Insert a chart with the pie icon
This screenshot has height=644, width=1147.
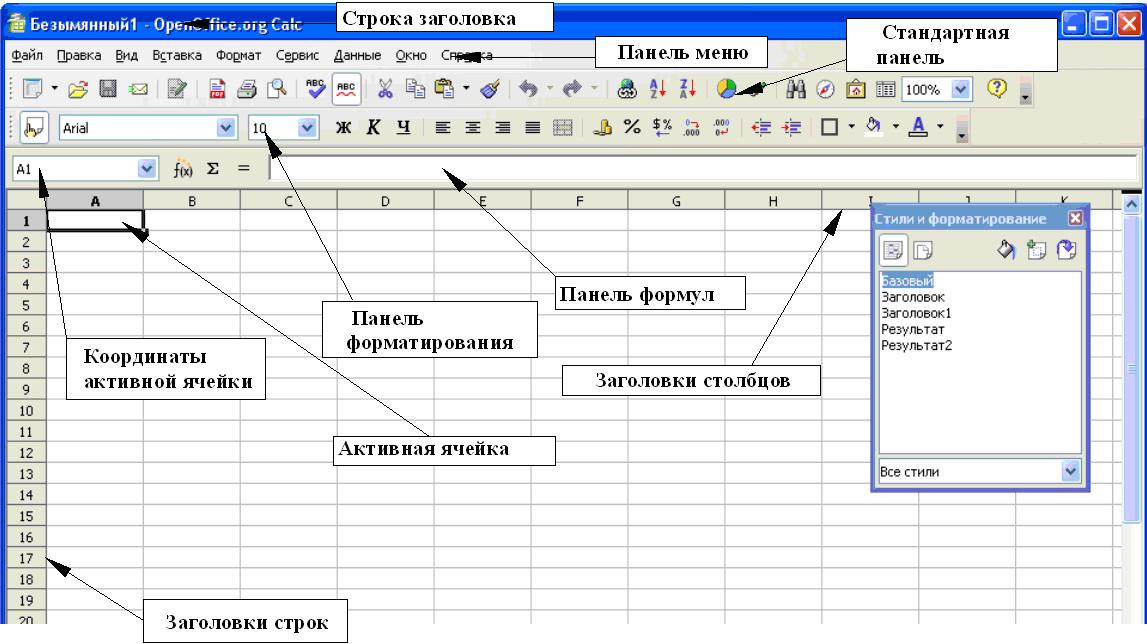click(x=726, y=89)
